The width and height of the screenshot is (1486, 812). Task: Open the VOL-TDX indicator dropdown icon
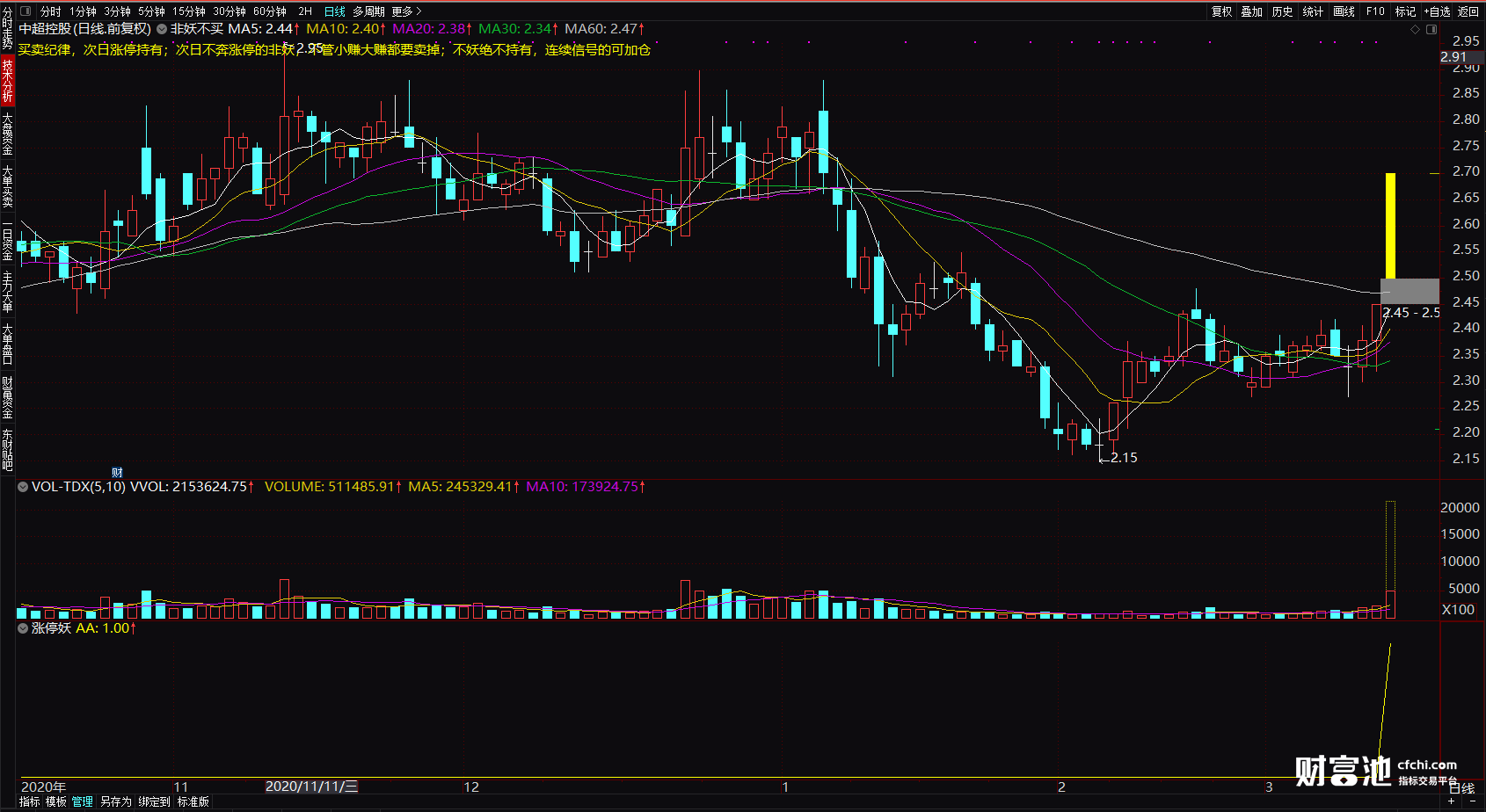pos(23,487)
